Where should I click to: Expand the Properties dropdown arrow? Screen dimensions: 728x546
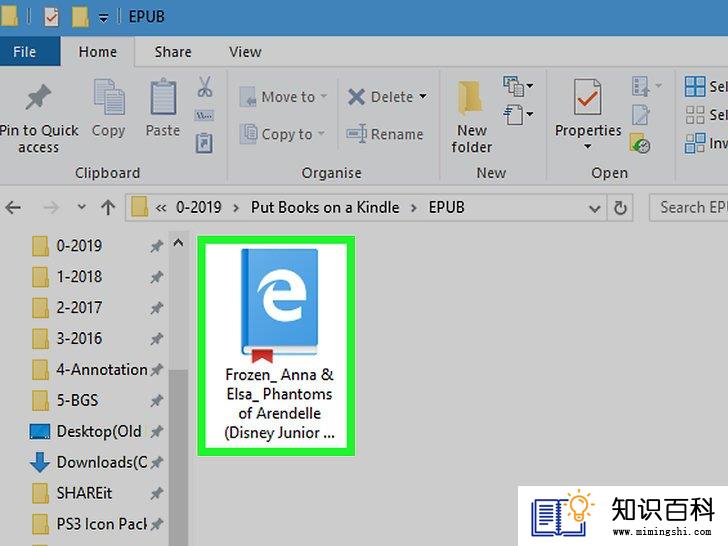(587, 146)
